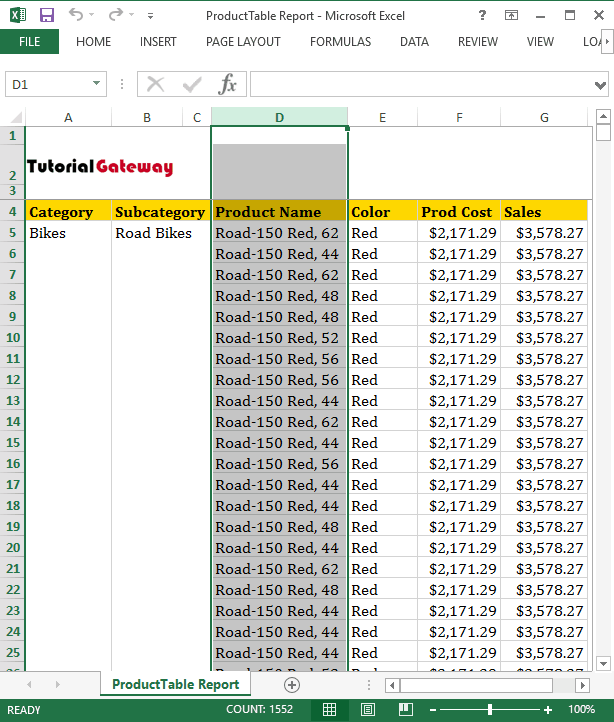Image resolution: width=614 pixels, height=722 pixels.
Task: Select column B header
Action: tap(147, 117)
